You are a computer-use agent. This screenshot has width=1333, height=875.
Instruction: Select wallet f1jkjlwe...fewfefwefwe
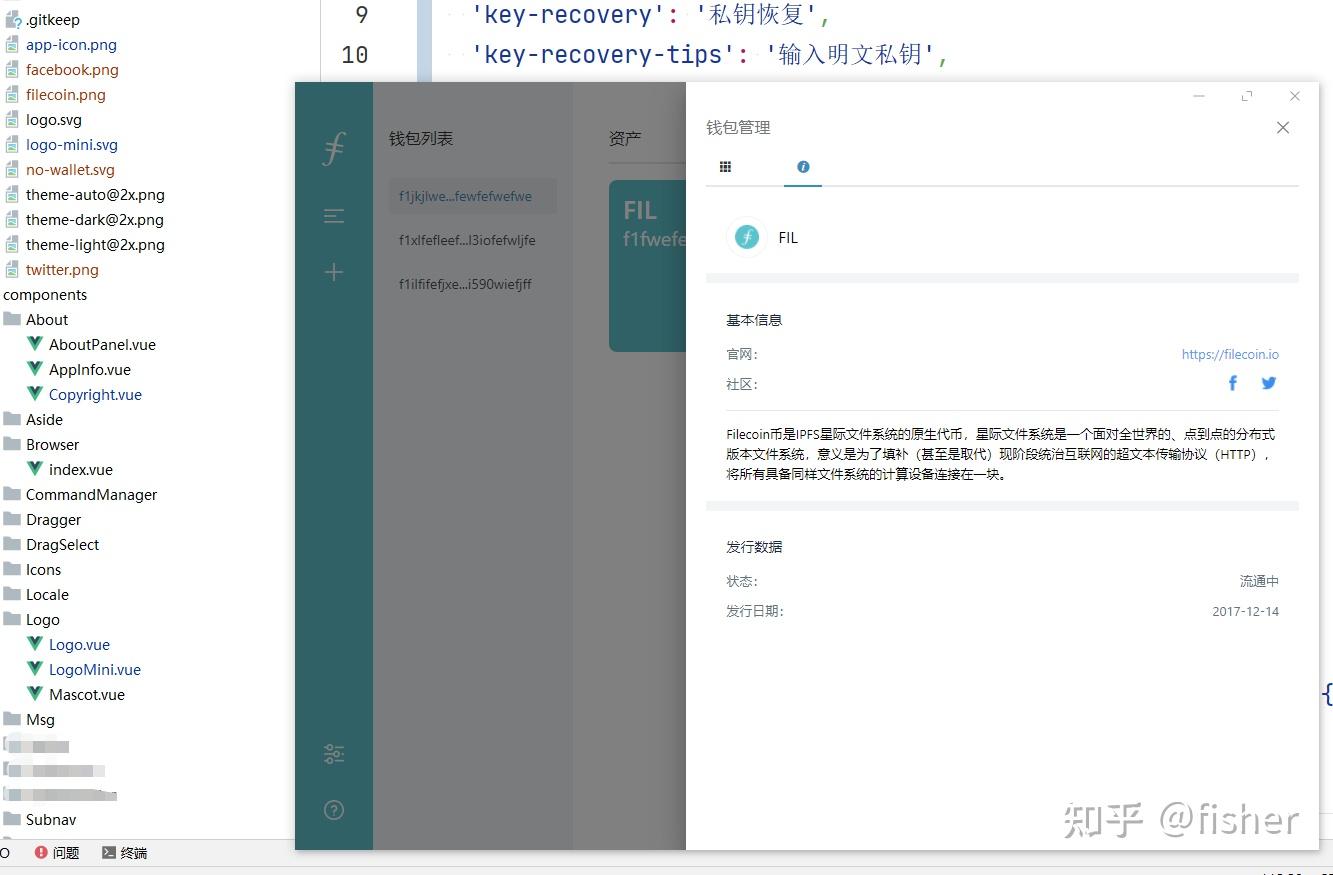[472, 197]
